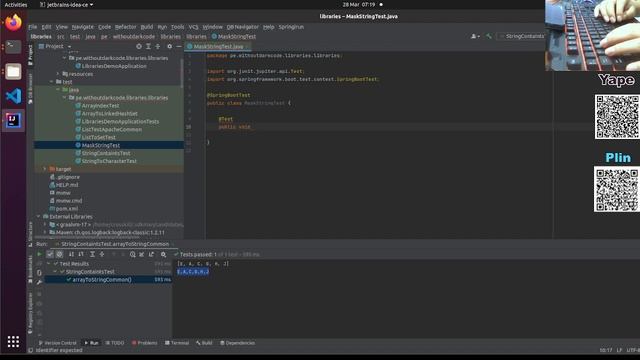The height and width of the screenshot is (360, 640).
Task: Open the Build menu
Action: click(x=147, y=27)
